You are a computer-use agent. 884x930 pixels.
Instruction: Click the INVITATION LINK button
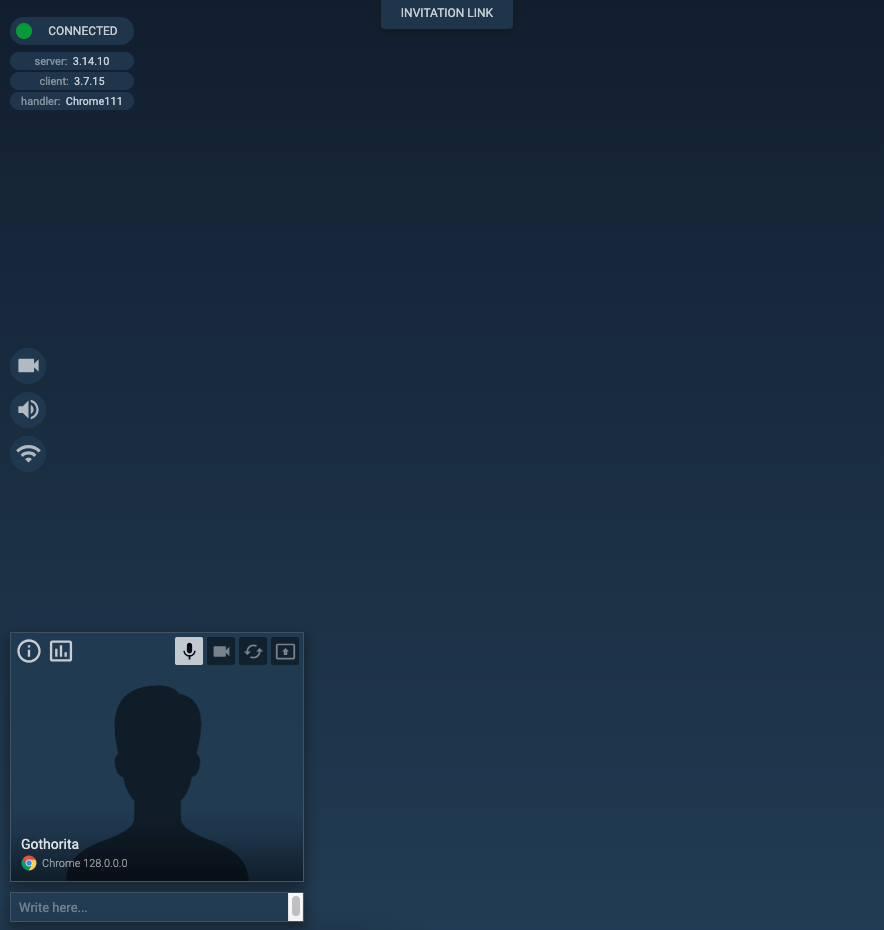click(x=446, y=13)
